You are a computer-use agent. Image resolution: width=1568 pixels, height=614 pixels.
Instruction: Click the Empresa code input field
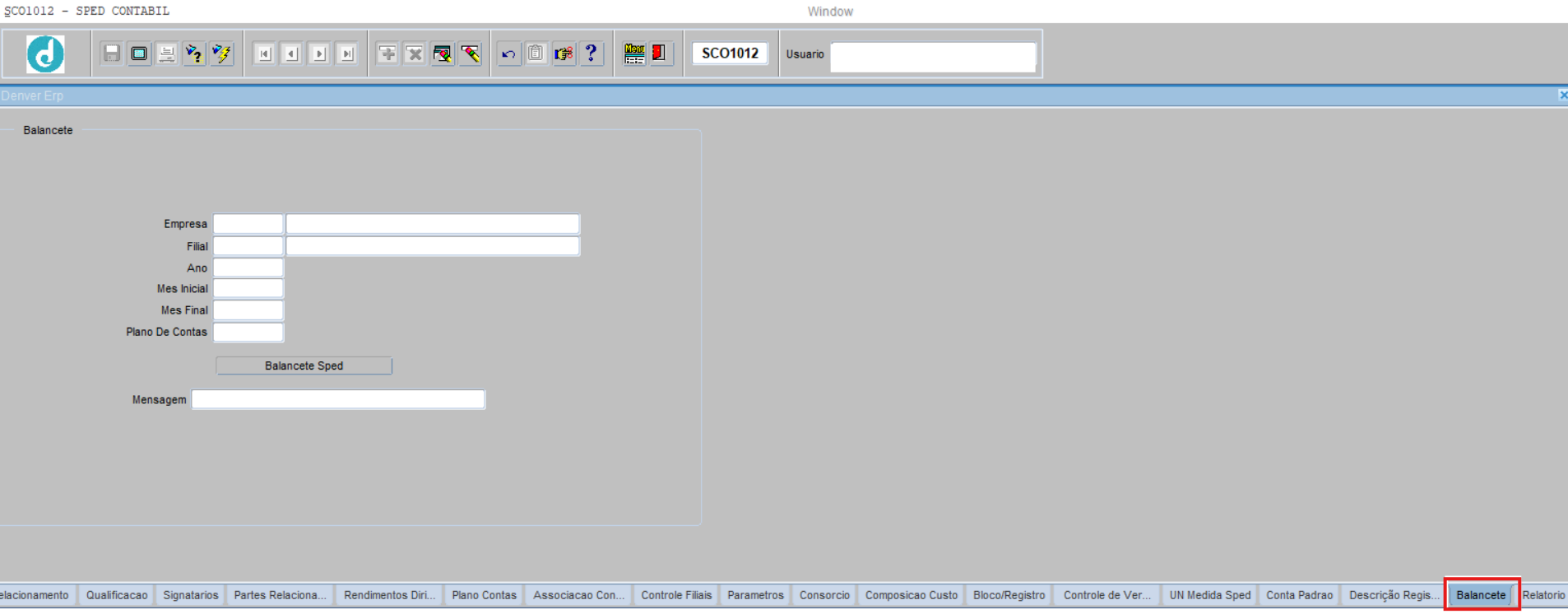click(248, 224)
